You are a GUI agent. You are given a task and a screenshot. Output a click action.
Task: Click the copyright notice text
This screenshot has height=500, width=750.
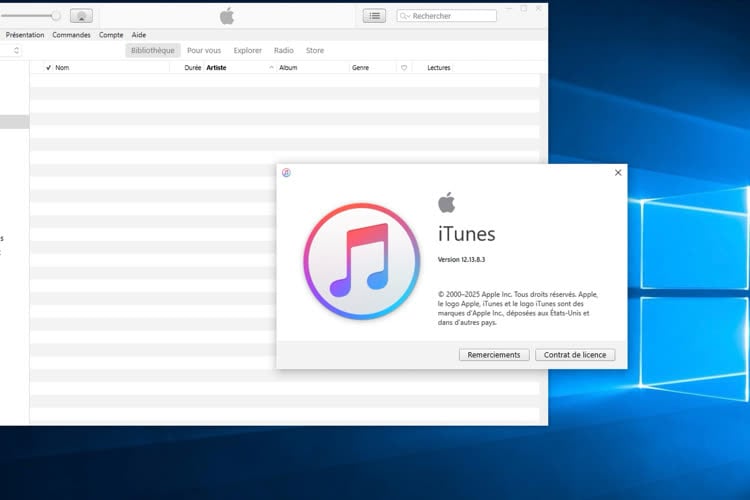(518, 308)
